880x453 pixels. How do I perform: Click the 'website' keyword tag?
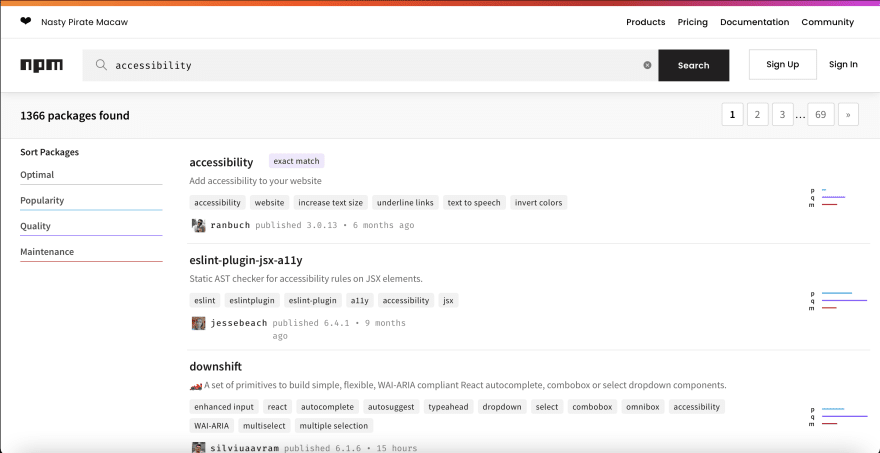click(269, 203)
